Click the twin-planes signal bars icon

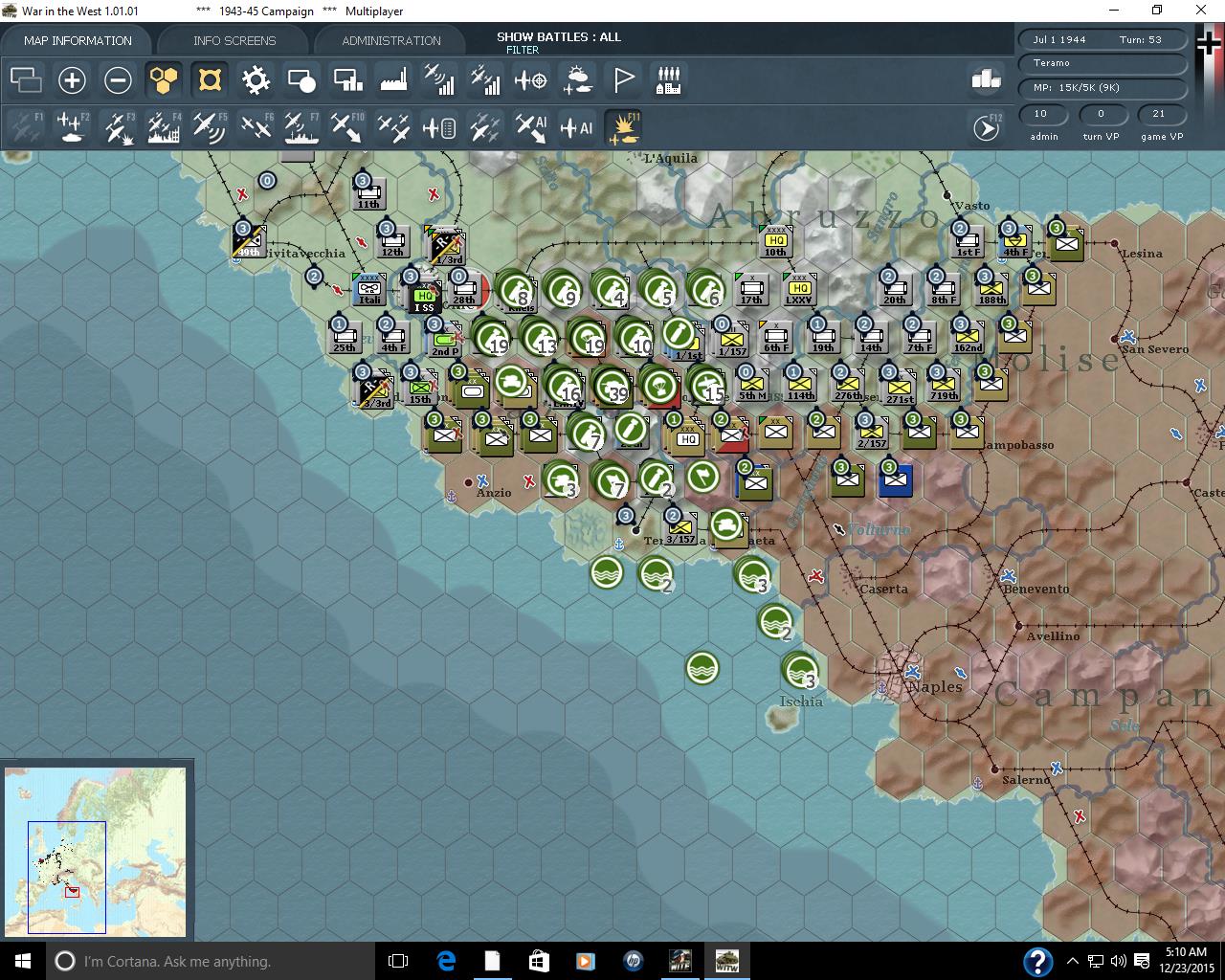485,80
